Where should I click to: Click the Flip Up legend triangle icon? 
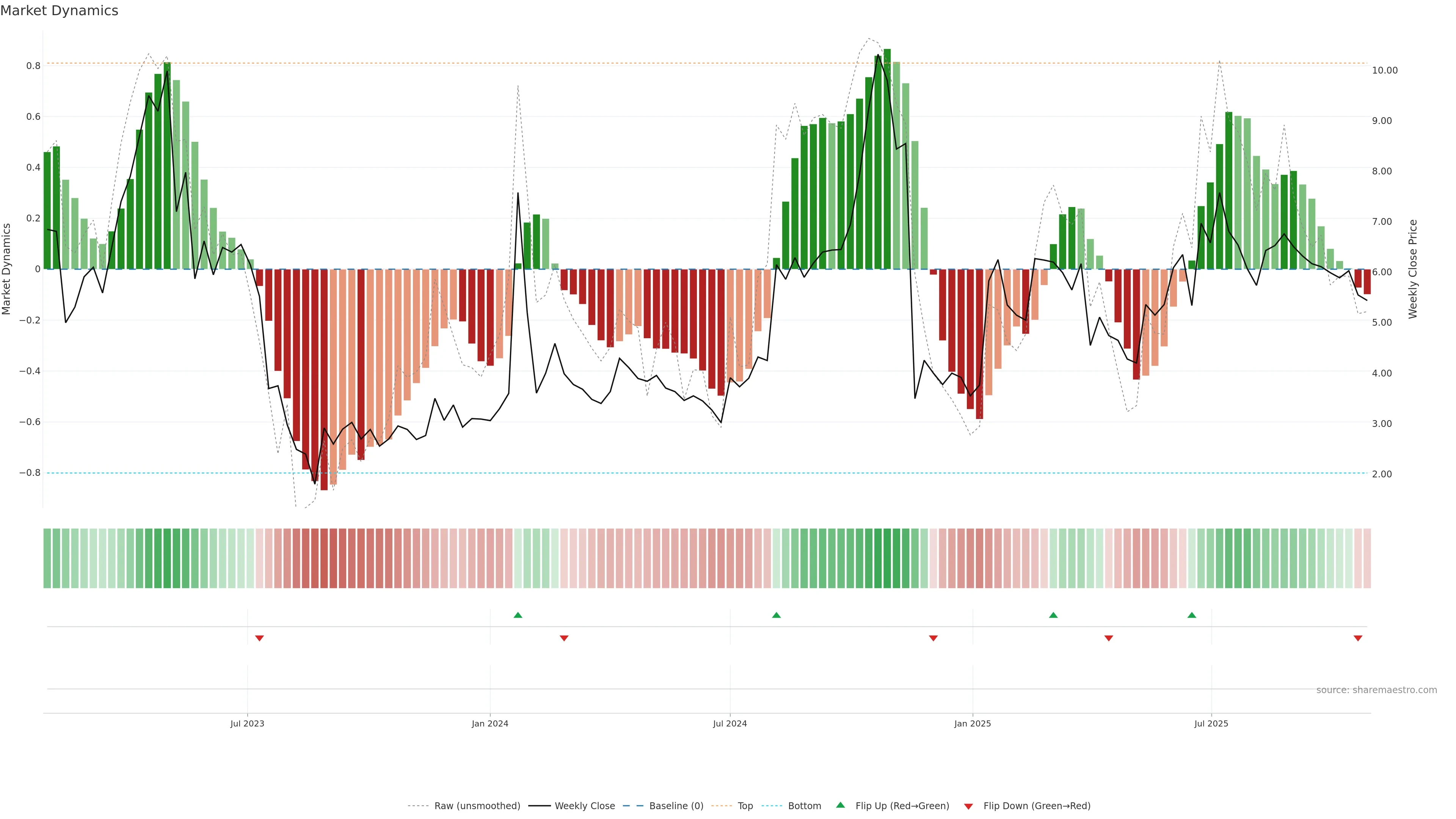[840, 805]
